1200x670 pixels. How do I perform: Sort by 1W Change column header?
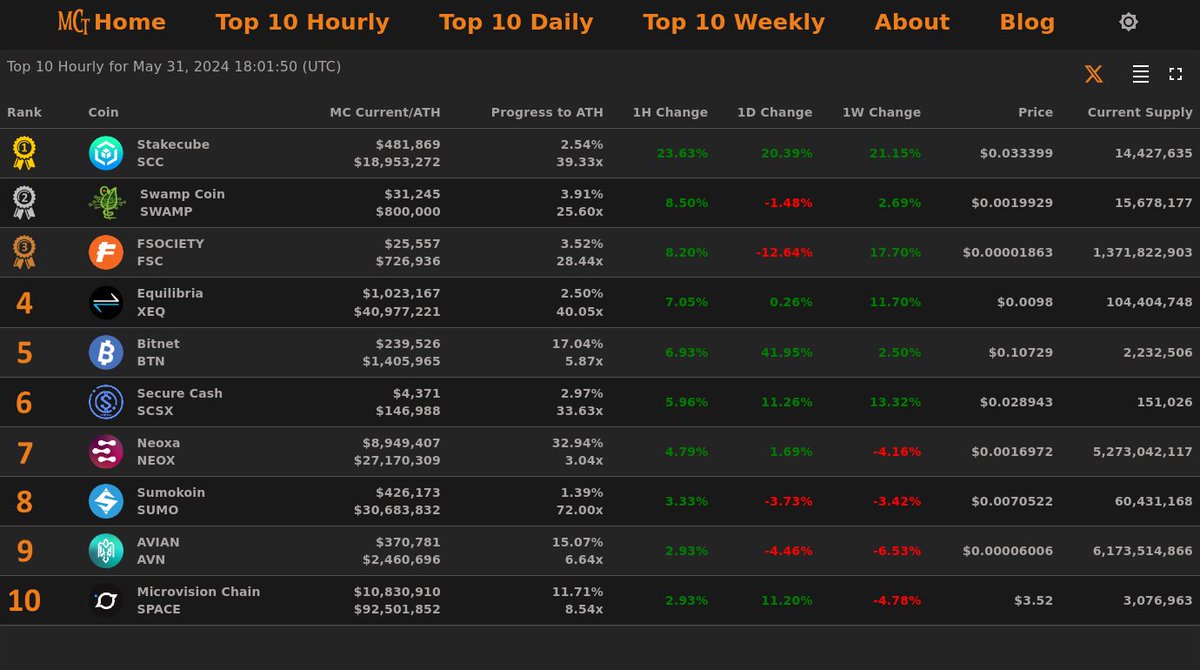pyautogui.click(x=882, y=112)
